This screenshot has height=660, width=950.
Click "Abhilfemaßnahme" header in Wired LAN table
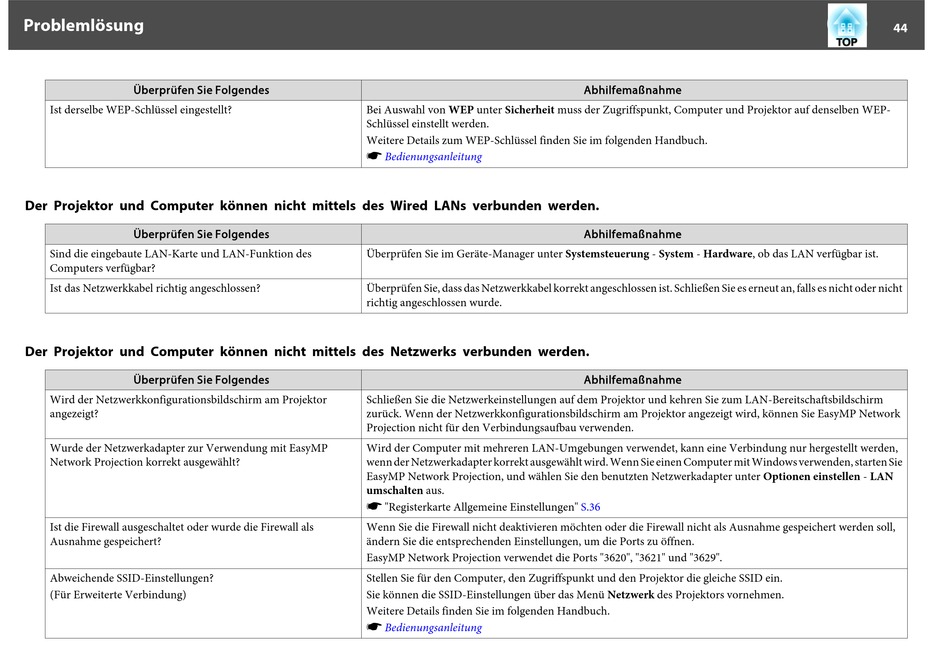click(632, 234)
